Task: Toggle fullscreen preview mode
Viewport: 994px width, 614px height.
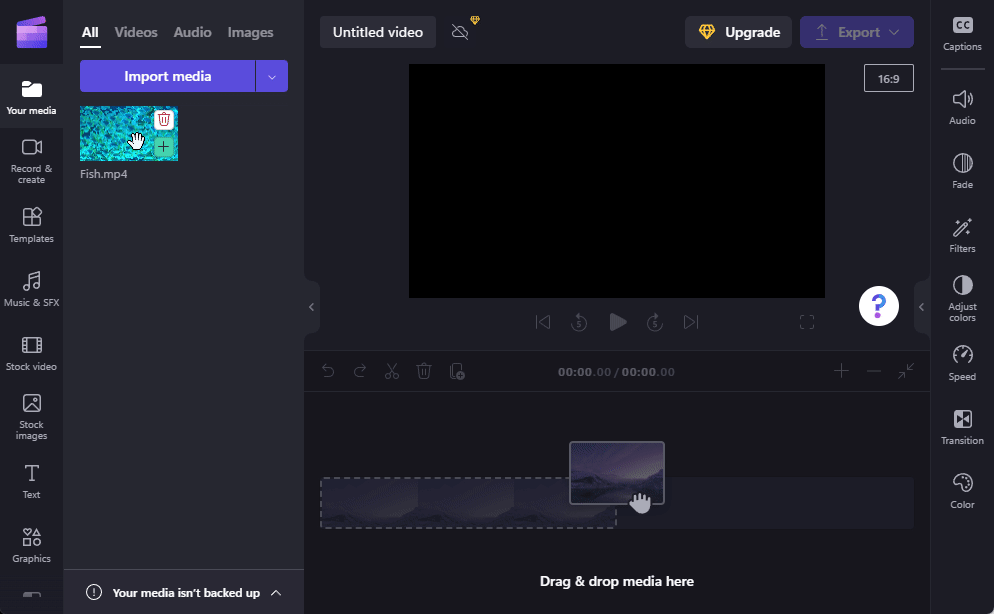Action: click(806, 322)
